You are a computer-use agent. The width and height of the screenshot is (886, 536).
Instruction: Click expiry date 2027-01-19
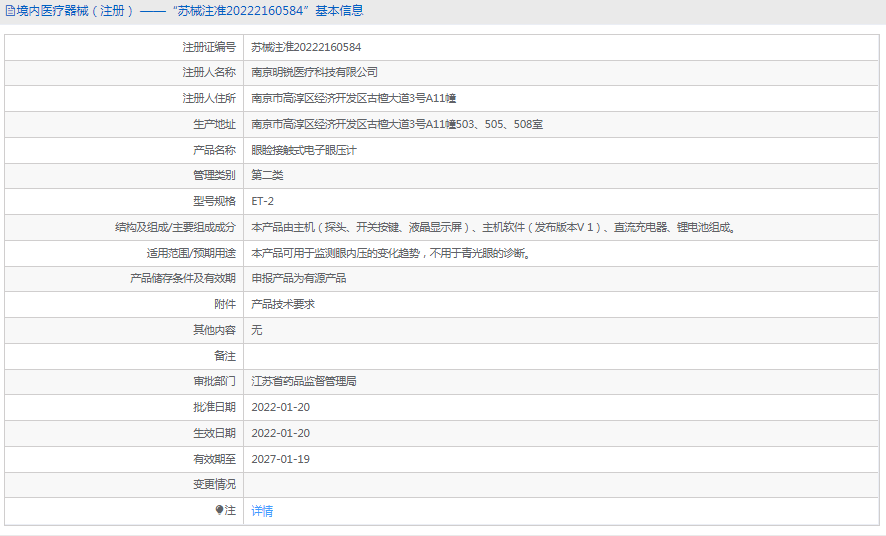point(281,459)
